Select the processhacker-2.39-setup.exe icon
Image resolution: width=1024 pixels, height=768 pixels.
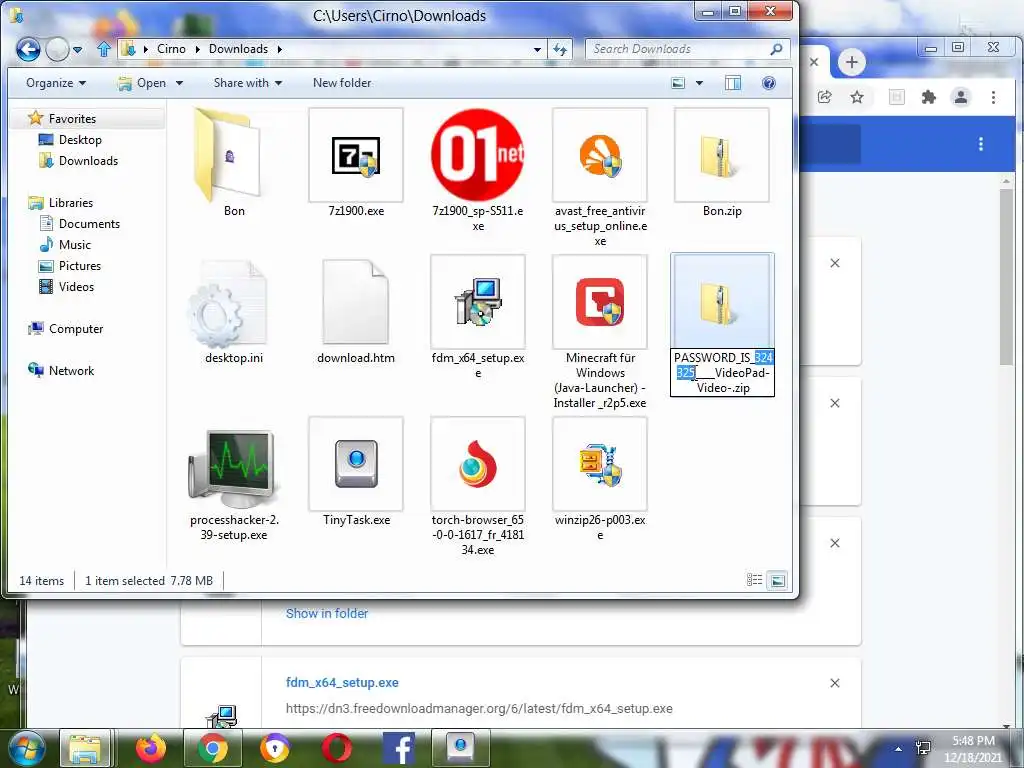(234, 467)
